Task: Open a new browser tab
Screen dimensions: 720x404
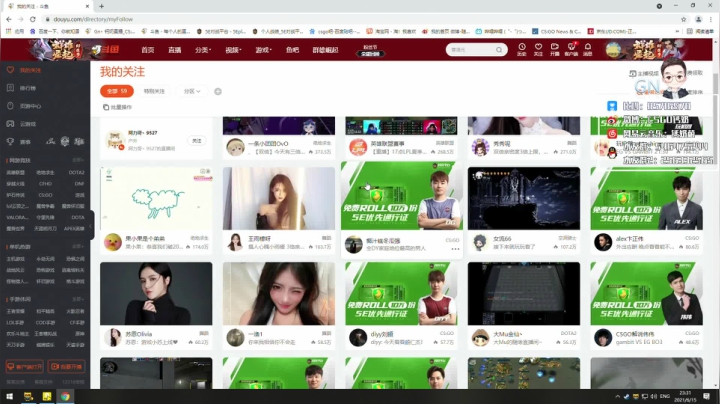Action: [x=101, y=6]
